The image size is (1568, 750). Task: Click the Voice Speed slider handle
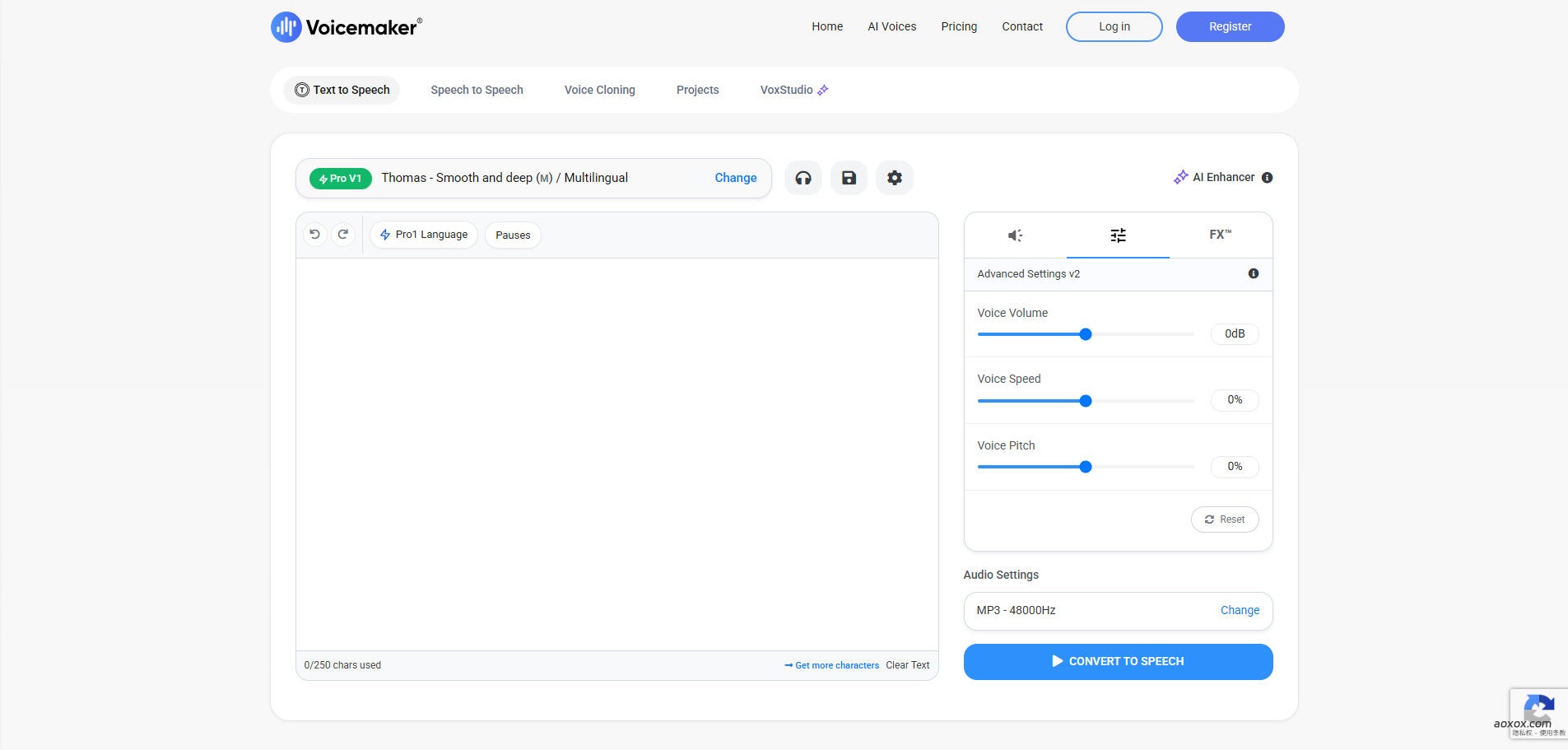tap(1086, 401)
